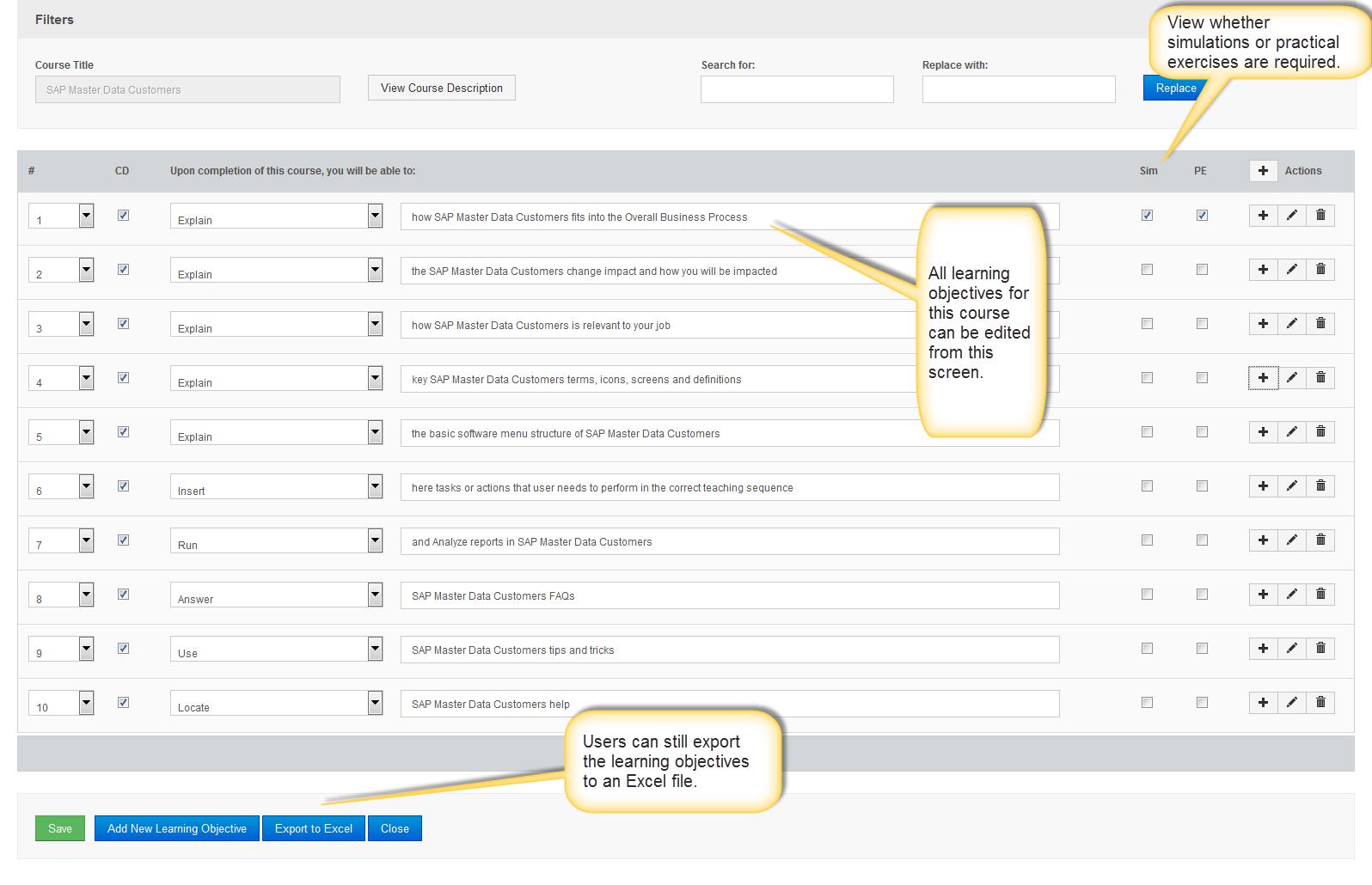
Task: Edit objective 4 with the pencil icon
Action: (x=1292, y=378)
